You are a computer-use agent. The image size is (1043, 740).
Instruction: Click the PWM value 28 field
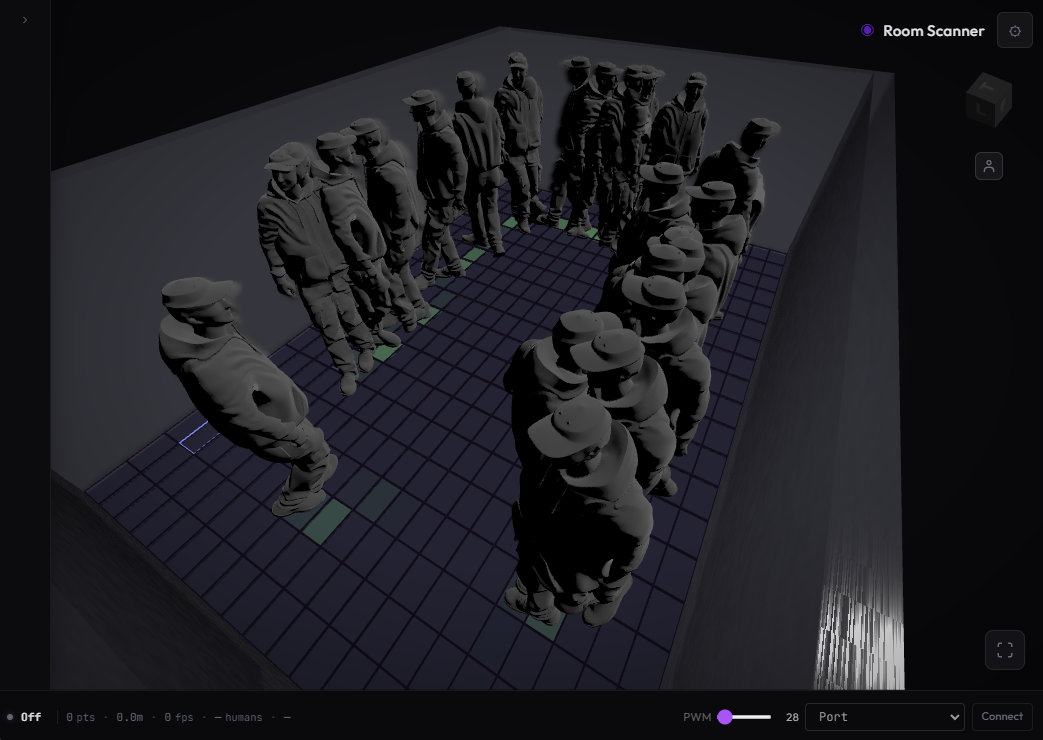coord(792,717)
